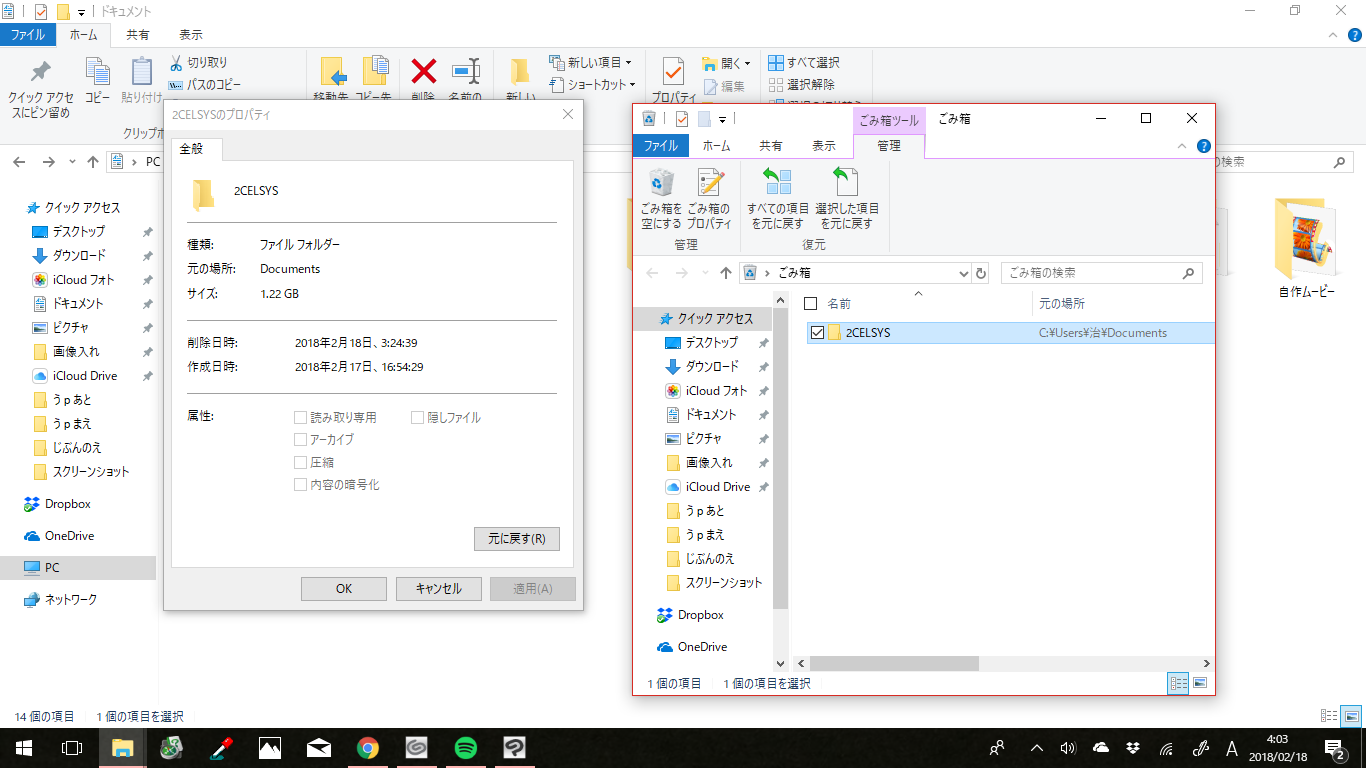The width and height of the screenshot is (1366, 768).
Task: Click Restore all items (すべての項目を元に戻す)
Action: click(778, 199)
